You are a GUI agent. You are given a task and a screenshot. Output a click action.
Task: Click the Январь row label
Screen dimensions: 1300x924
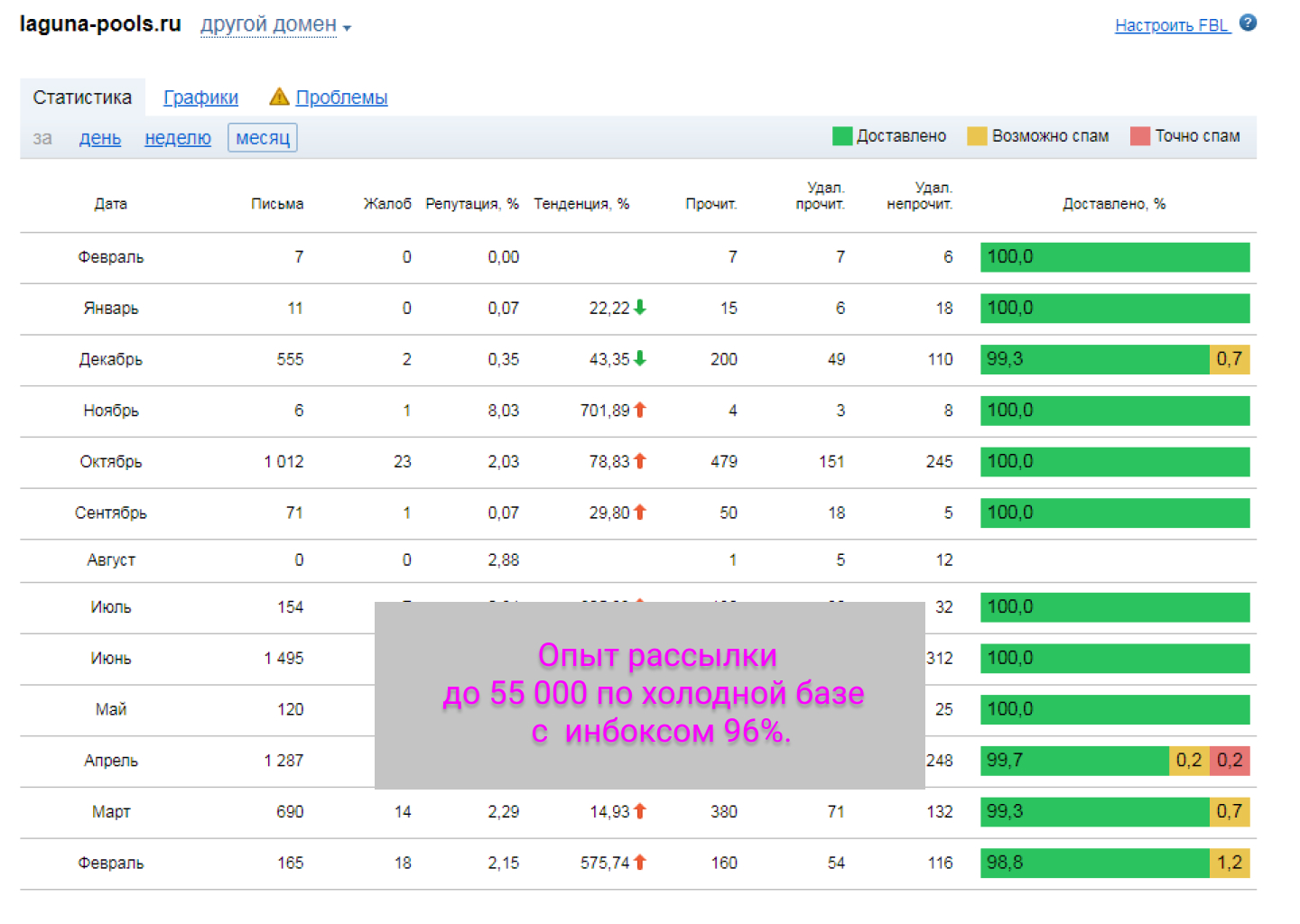111,309
